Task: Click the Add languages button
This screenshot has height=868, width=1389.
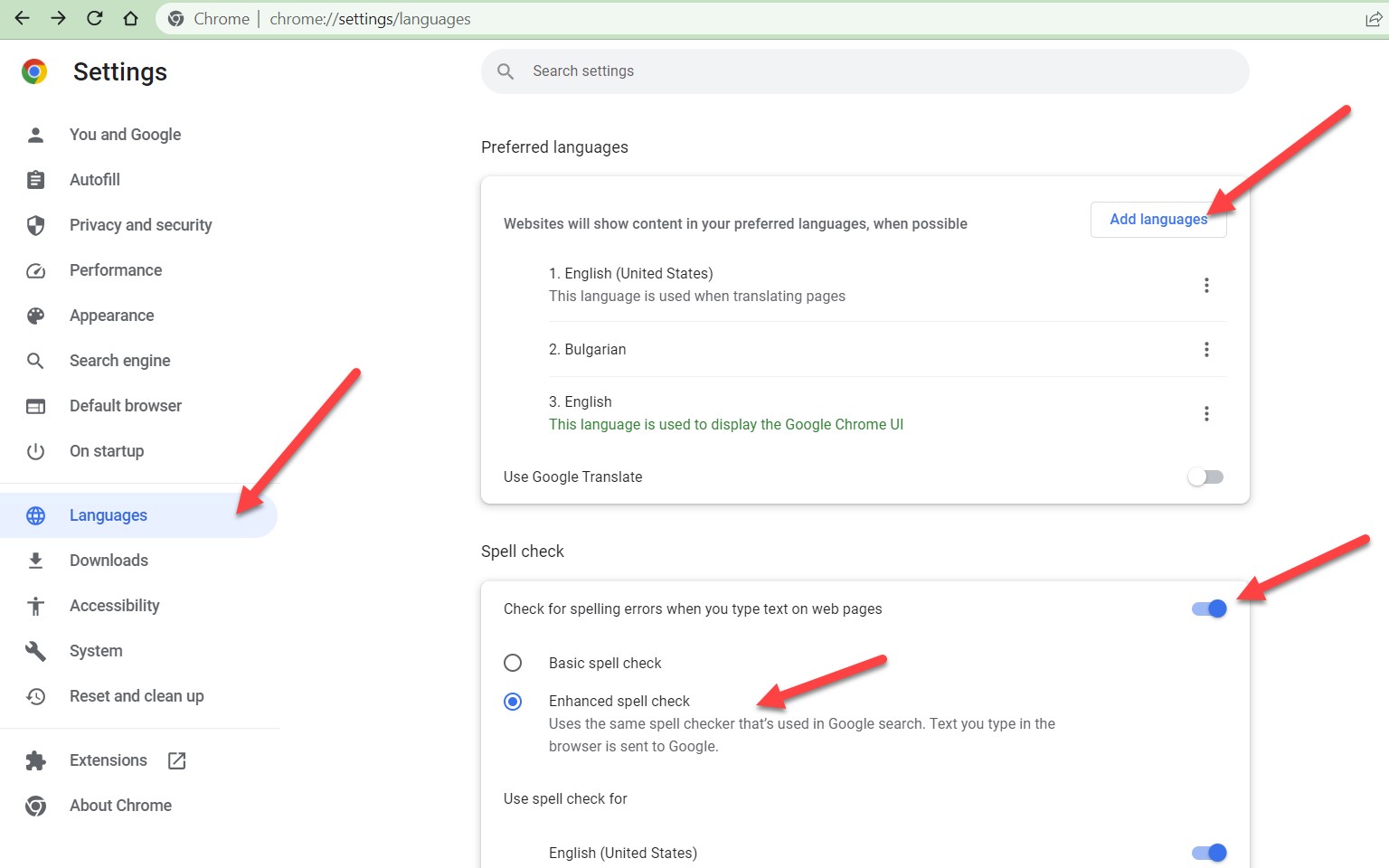Action: coord(1158,220)
